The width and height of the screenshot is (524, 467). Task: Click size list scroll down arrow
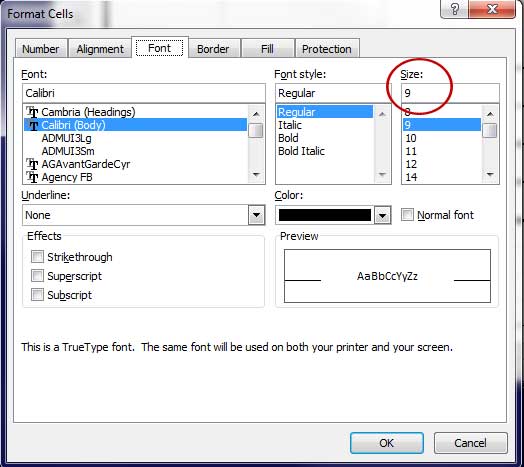[x=490, y=174]
